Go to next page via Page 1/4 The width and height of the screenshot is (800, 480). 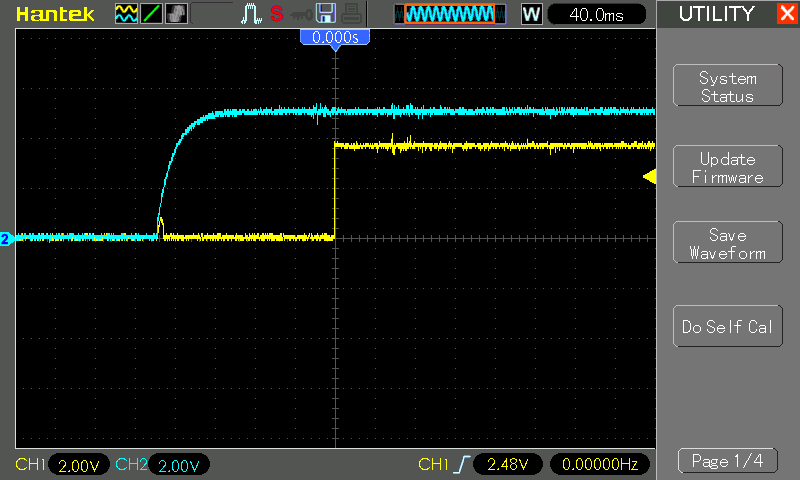727,461
